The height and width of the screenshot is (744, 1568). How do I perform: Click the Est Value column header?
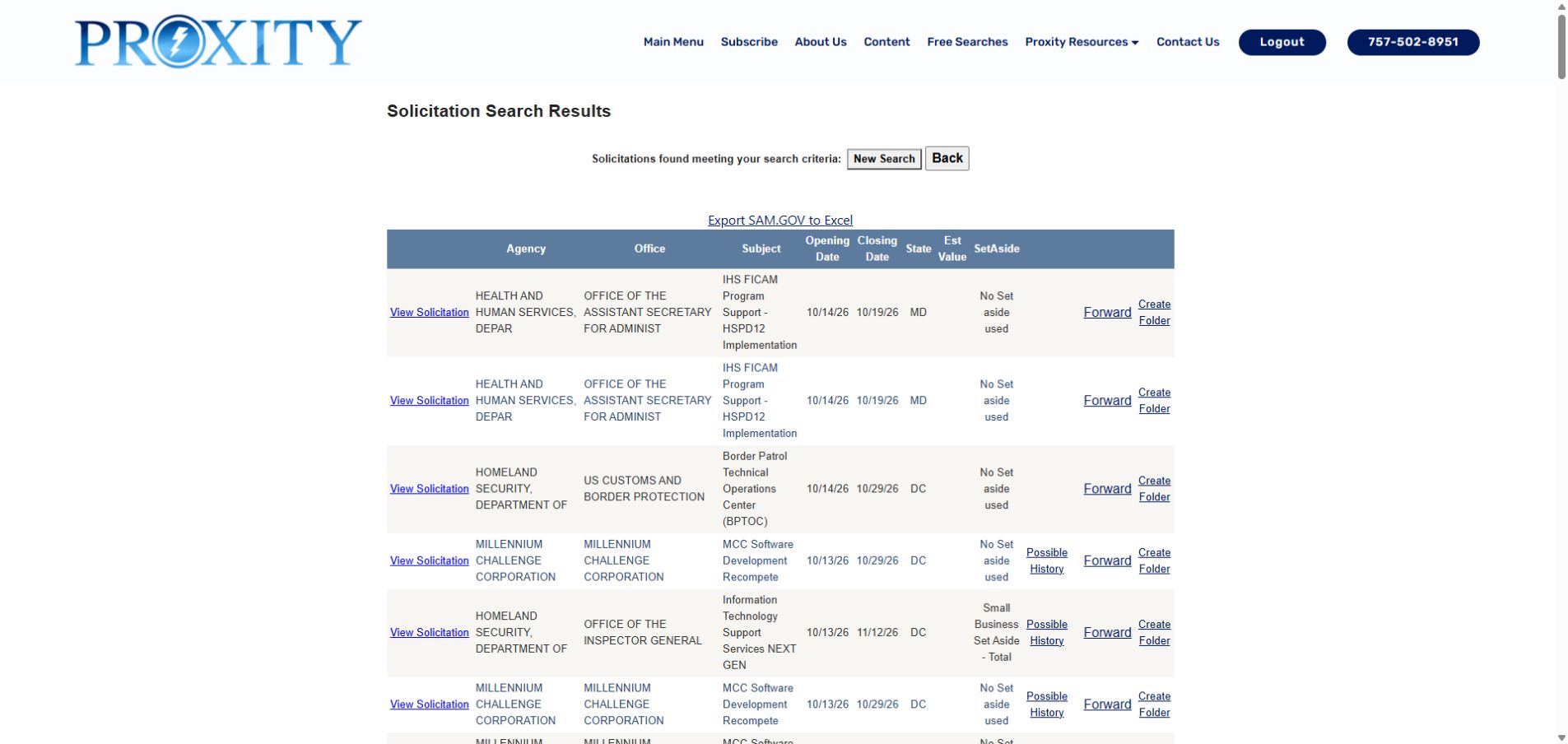coord(952,249)
